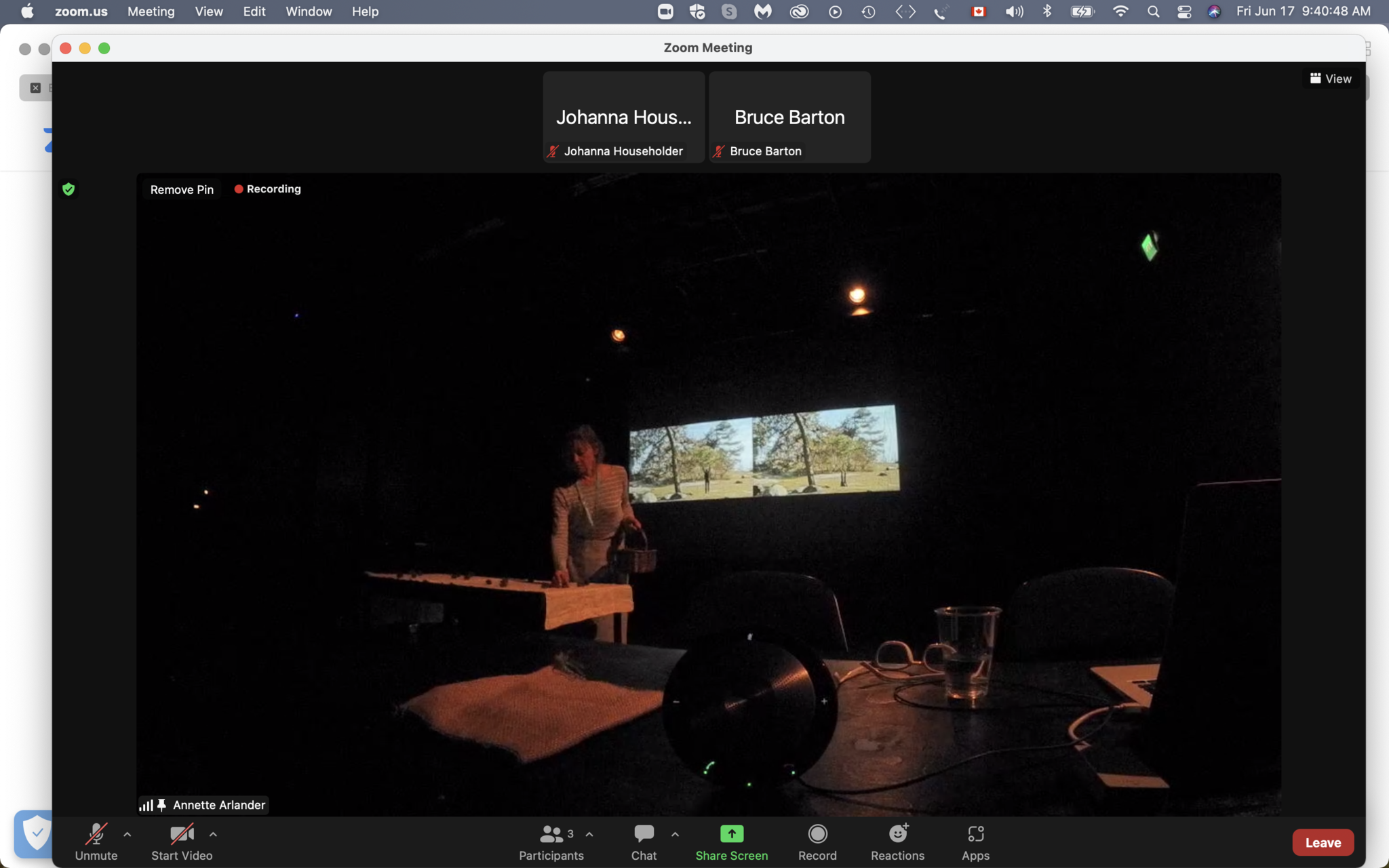Expand video options arrow beside Start Video
Image resolution: width=1389 pixels, height=868 pixels.
[213, 835]
